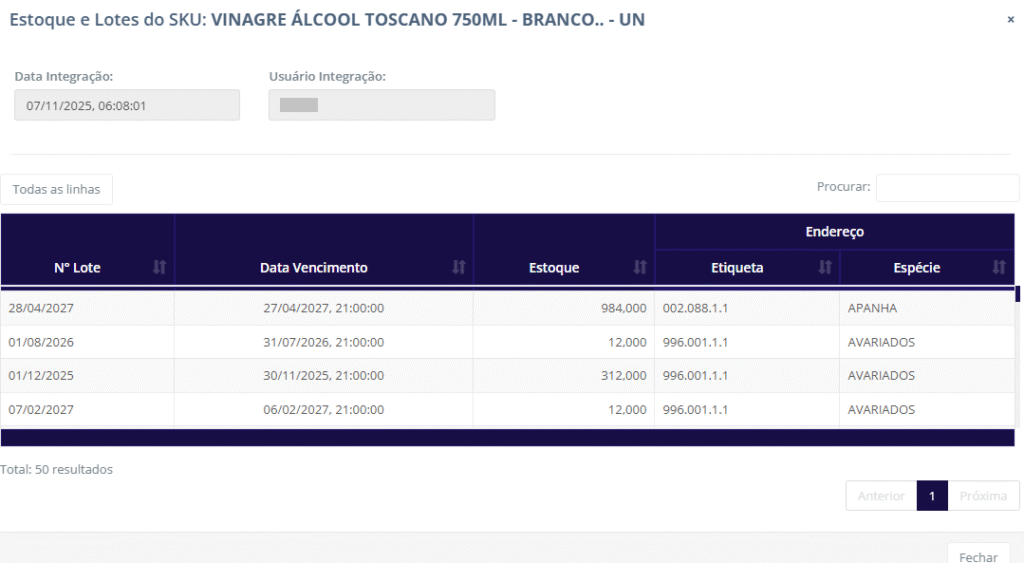This screenshot has height=563, width=1024.
Task: Click the Endereço group header
Action: [x=834, y=231]
